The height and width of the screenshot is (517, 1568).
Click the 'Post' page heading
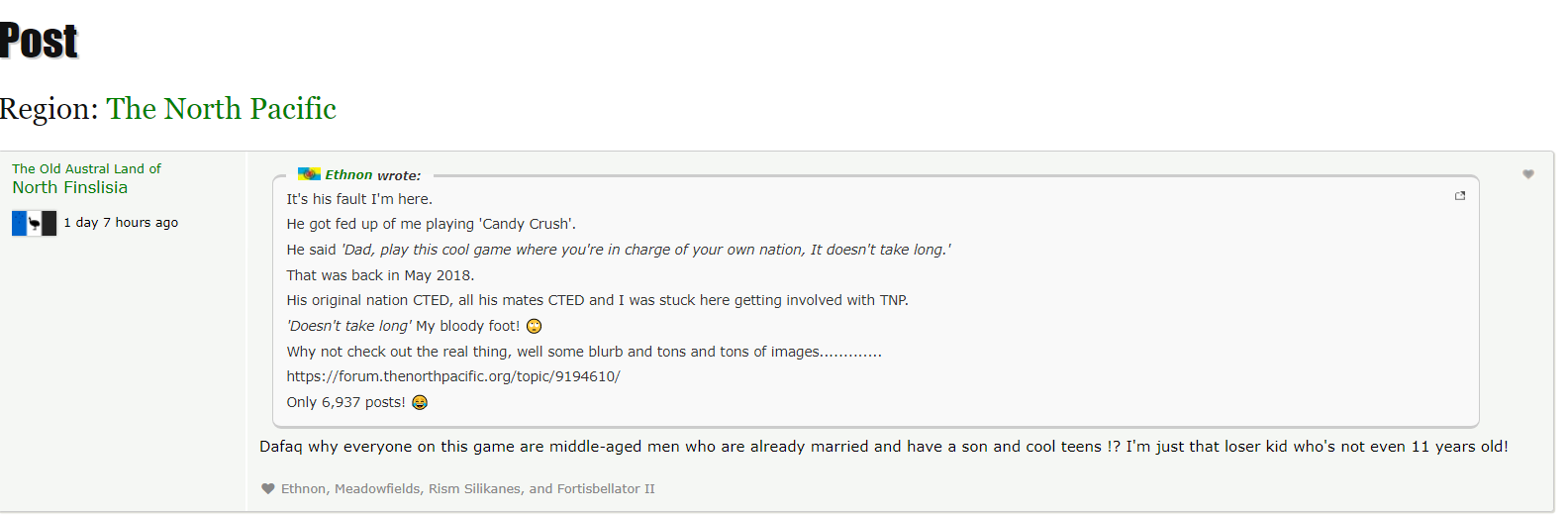(x=39, y=40)
